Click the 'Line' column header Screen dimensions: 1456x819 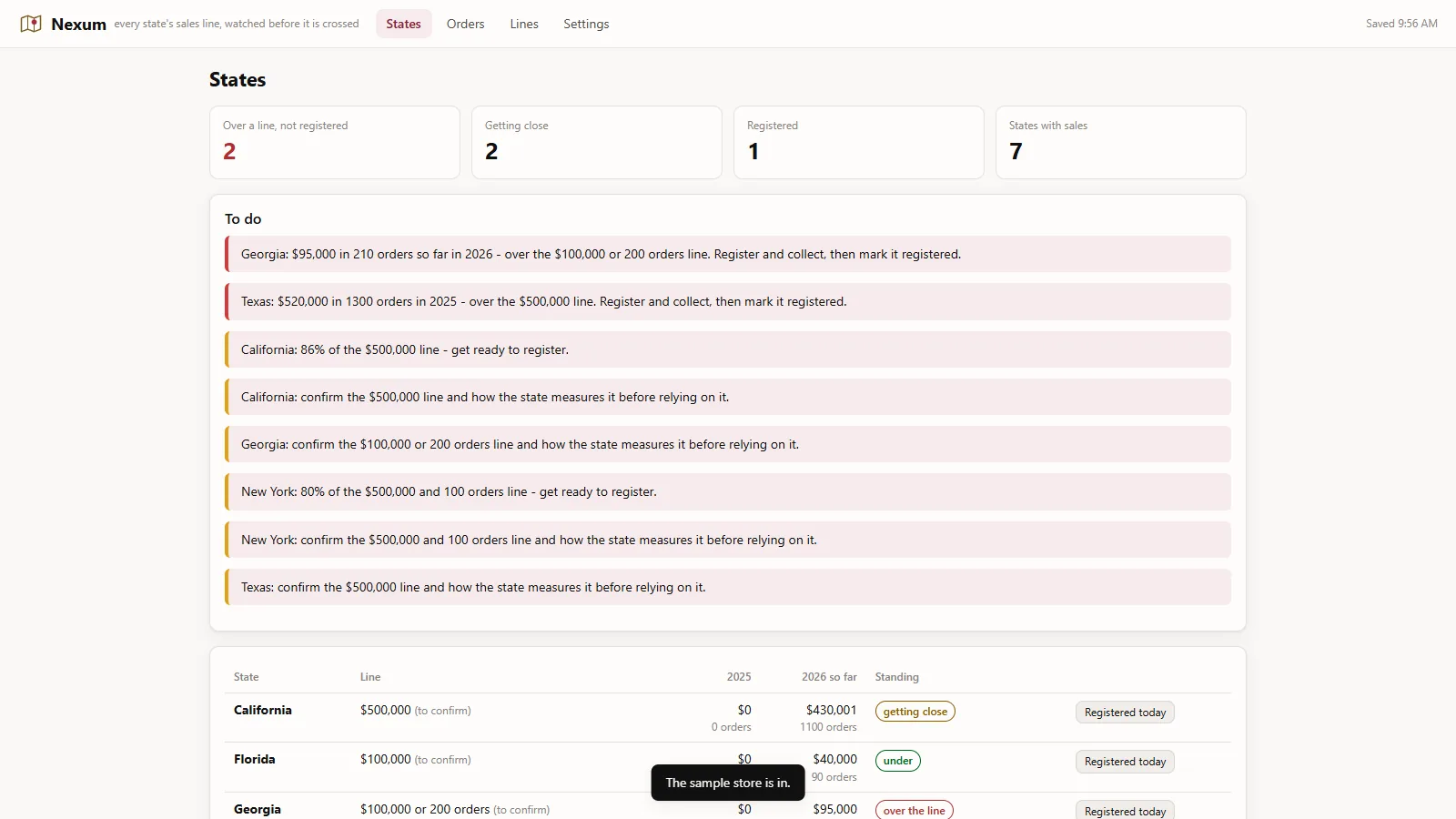click(x=370, y=677)
